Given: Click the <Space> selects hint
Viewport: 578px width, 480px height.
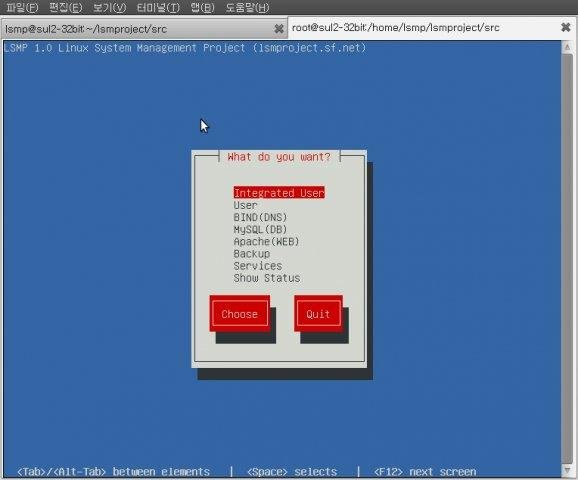Looking at the screenshot, I should tap(292, 472).
